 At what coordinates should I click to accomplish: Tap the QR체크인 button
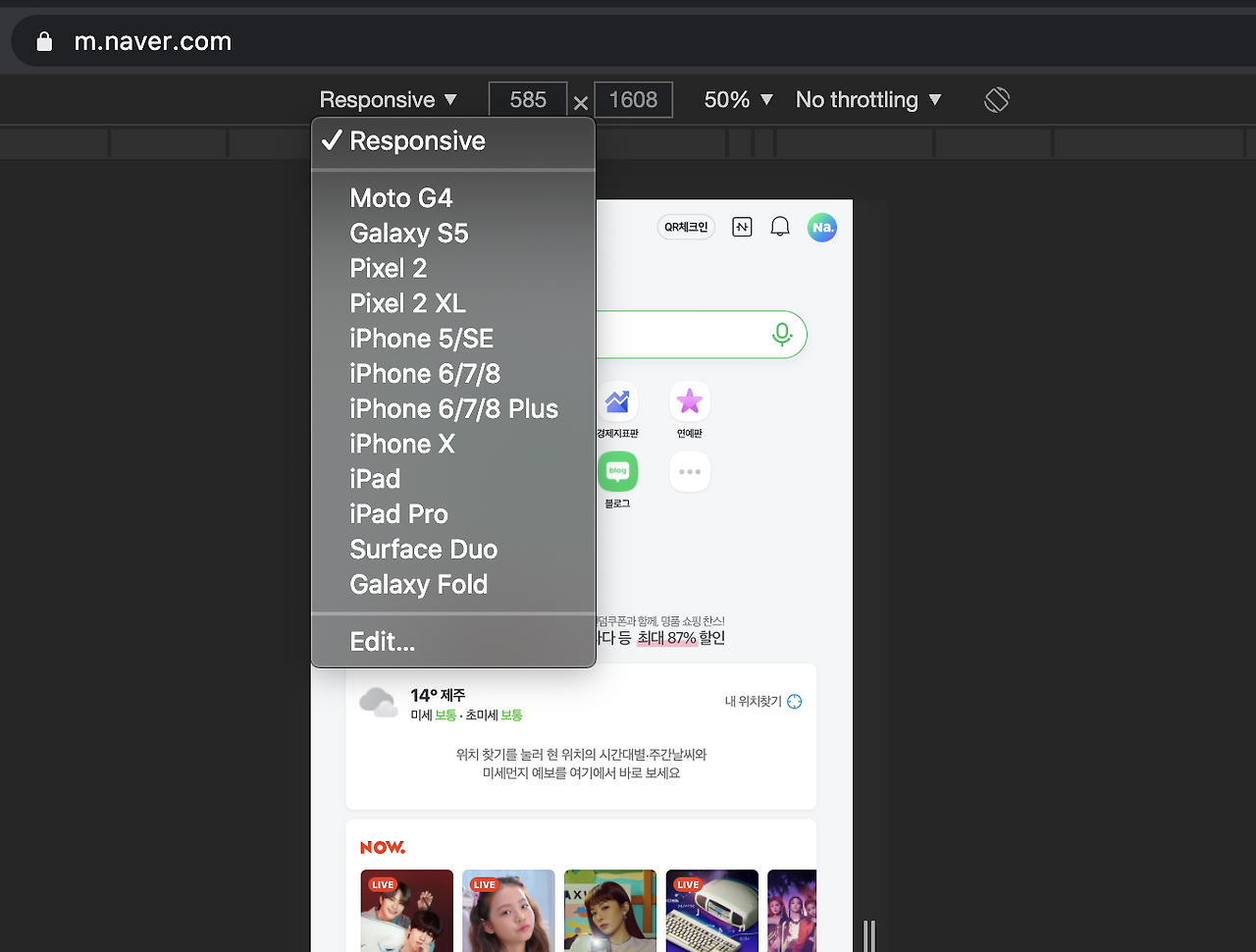686,228
